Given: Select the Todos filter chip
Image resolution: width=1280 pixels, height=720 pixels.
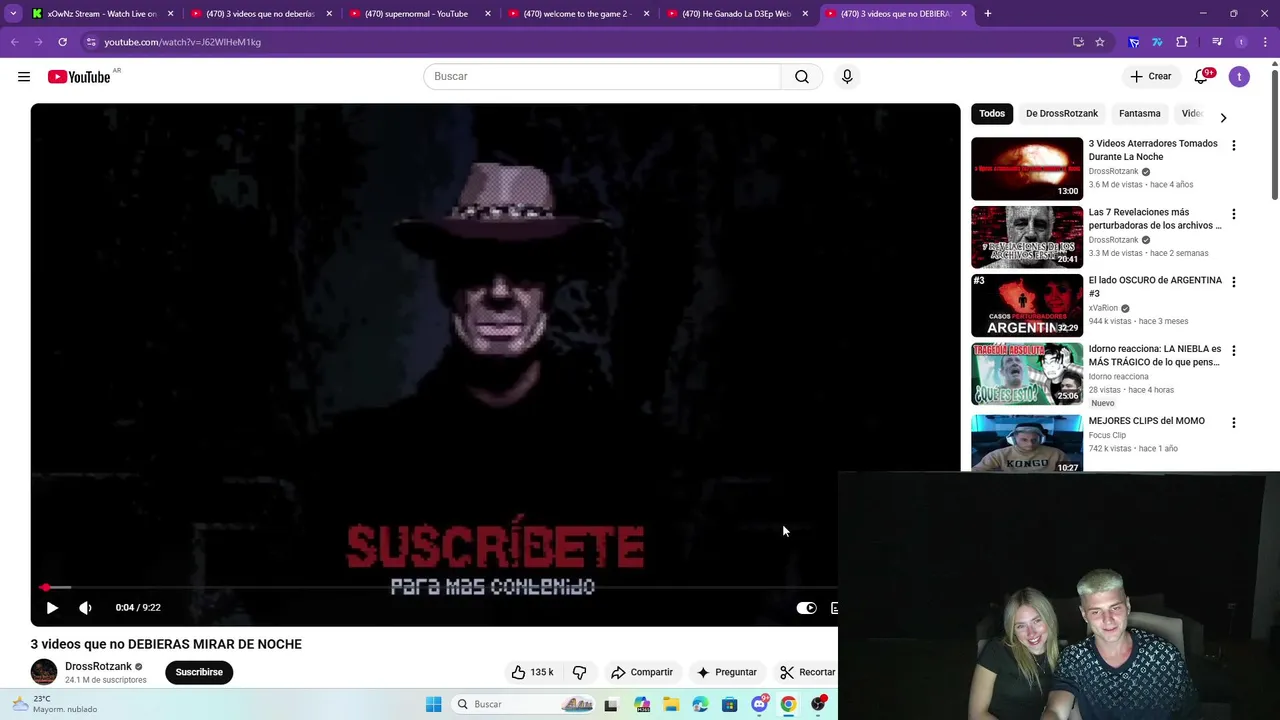Looking at the screenshot, I should 992,113.
